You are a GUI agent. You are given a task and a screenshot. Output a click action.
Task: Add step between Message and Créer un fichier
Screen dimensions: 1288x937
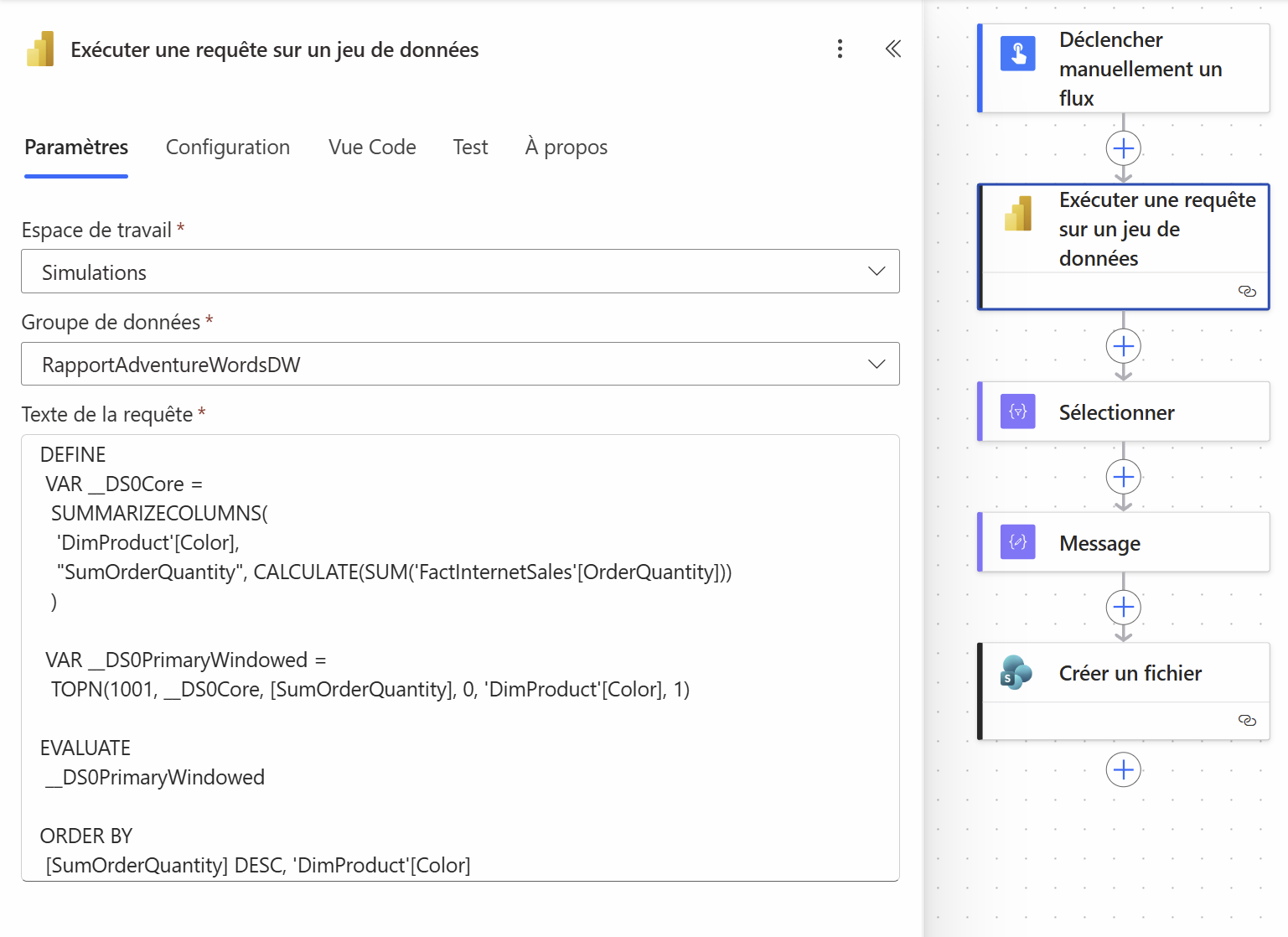(x=1124, y=607)
